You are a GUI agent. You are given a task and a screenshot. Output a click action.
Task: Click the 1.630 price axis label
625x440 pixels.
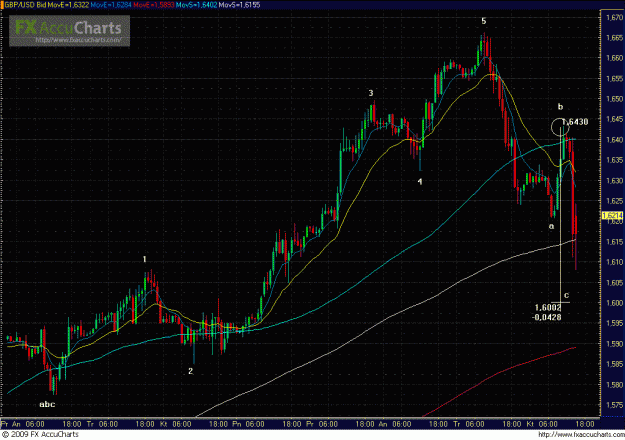(614, 180)
